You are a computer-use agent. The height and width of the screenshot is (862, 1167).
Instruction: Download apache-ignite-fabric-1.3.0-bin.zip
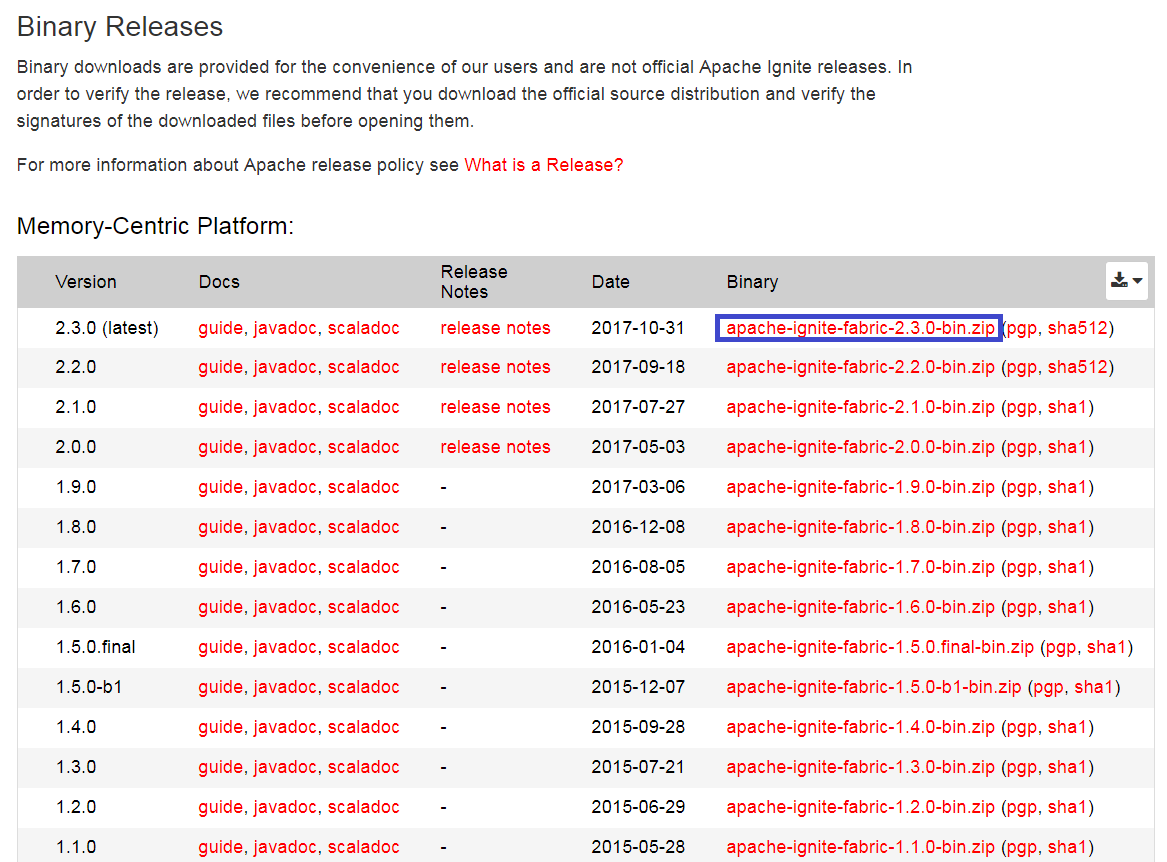point(860,767)
